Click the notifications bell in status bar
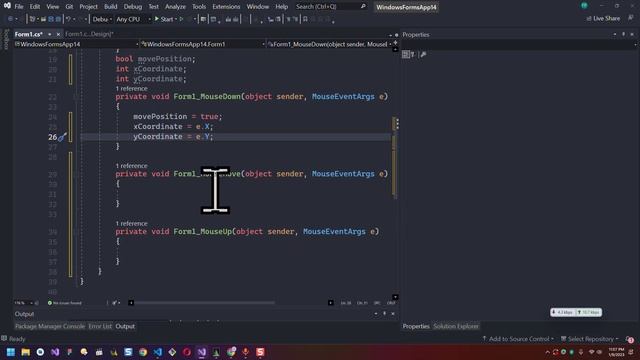Image resolution: width=640 pixels, height=360 pixels. coord(629,339)
